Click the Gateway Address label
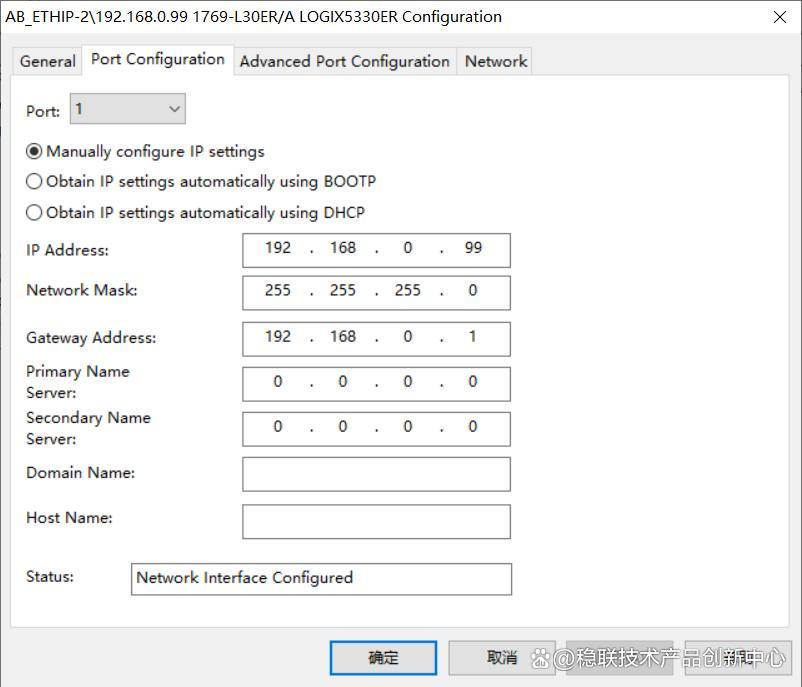Viewport: 802px width, 687px height. click(x=91, y=338)
